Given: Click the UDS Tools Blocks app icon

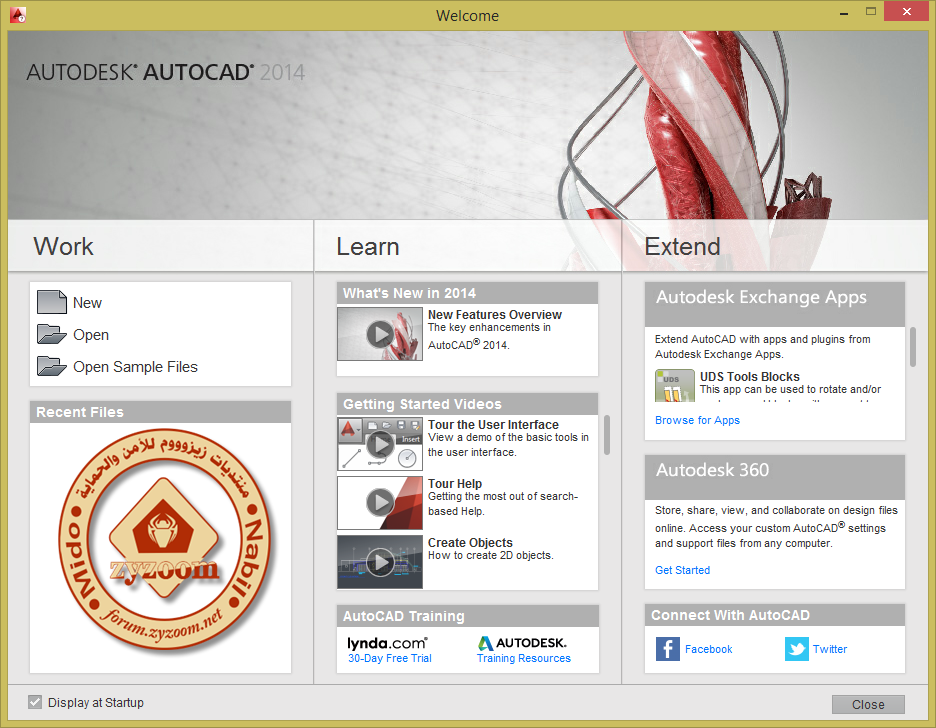Looking at the screenshot, I should [x=675, y=385].
